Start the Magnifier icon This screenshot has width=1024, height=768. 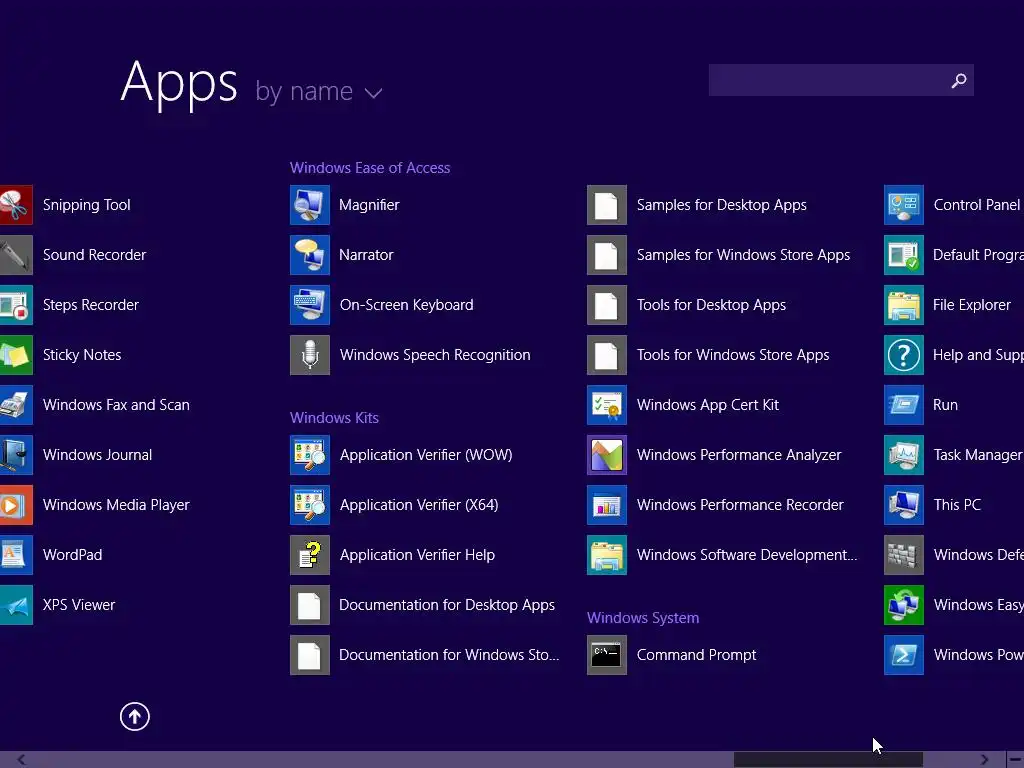310,205
